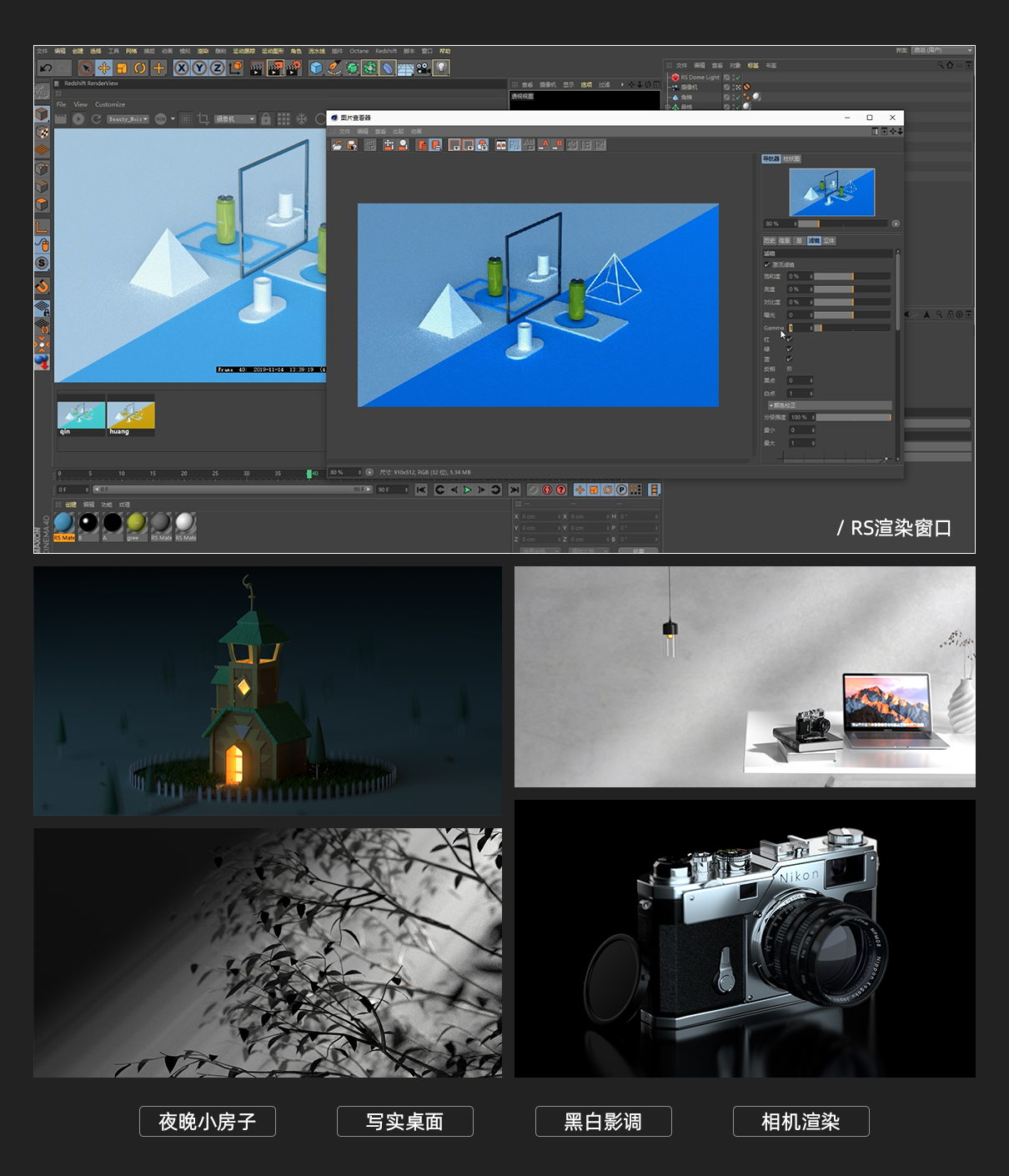Open the Octane menu in the menu bar
The height and width of the screenshot is (1176, 1009).
coord(359,51)
